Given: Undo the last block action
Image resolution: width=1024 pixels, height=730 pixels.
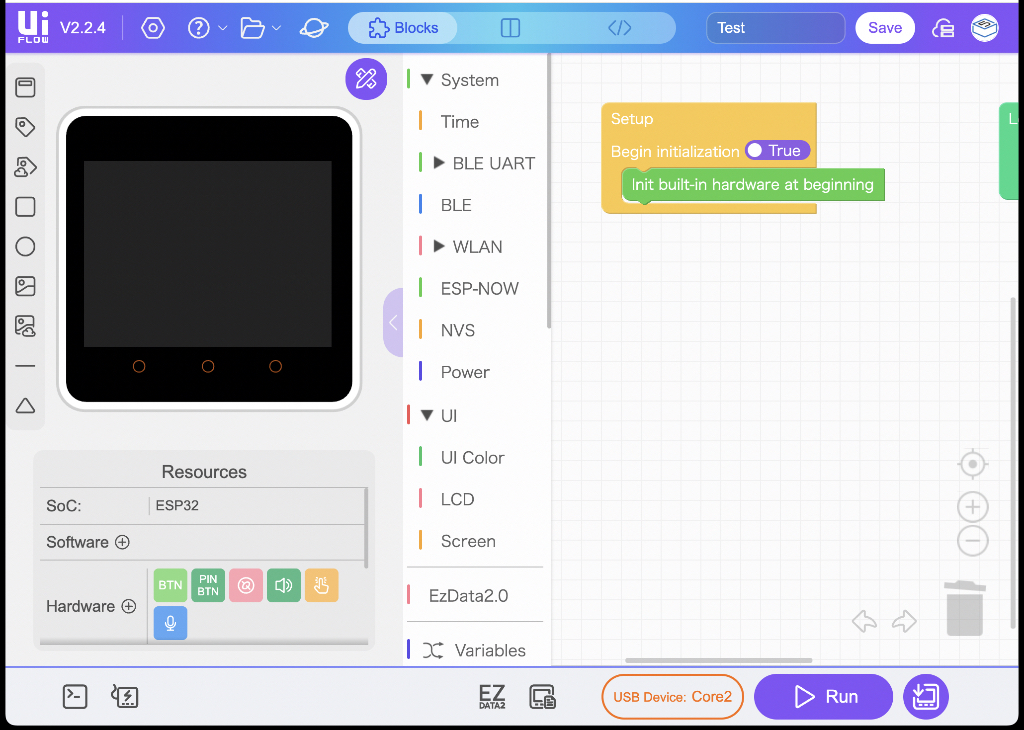Looking at the screenshot, I should click(864, 621).
